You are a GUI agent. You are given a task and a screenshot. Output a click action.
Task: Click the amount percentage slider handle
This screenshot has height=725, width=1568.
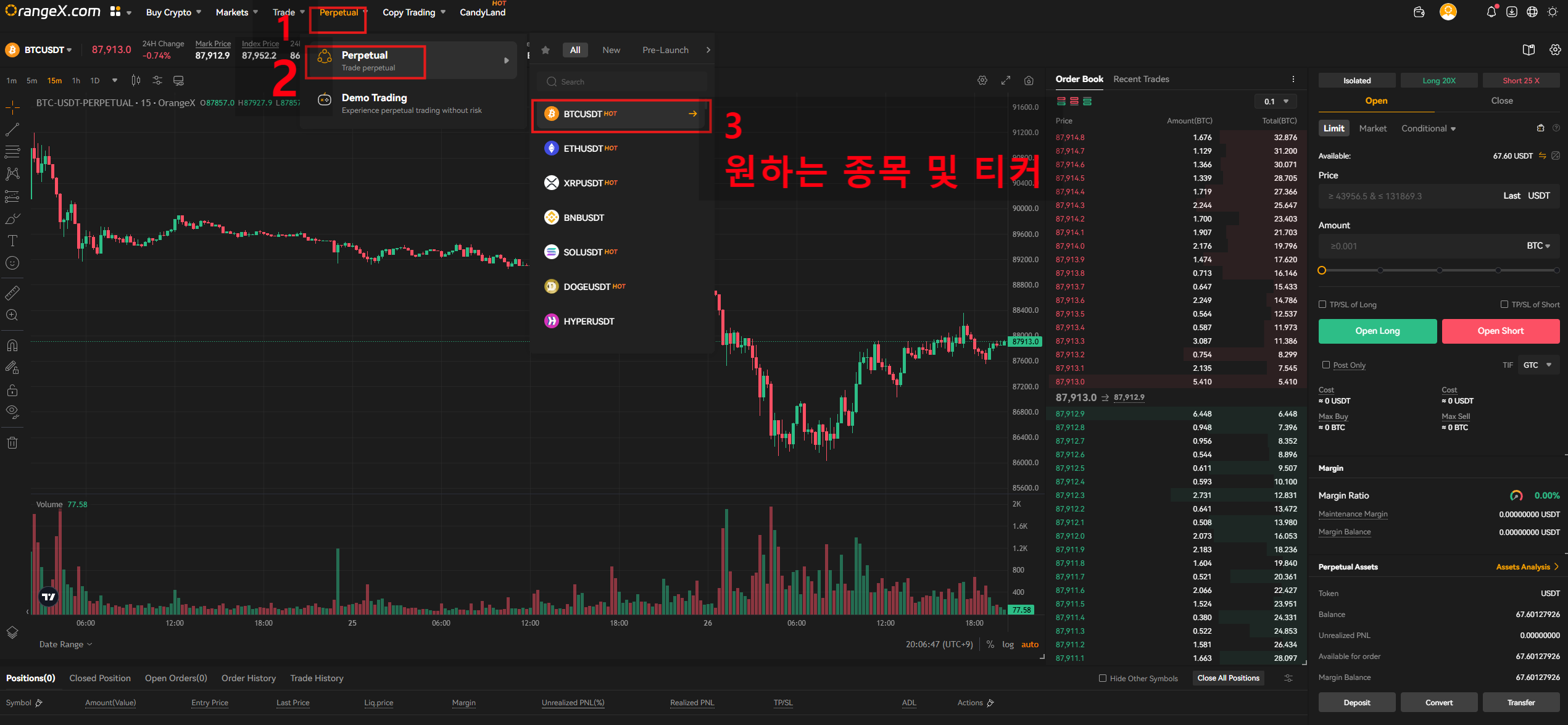coord(1322,270)
